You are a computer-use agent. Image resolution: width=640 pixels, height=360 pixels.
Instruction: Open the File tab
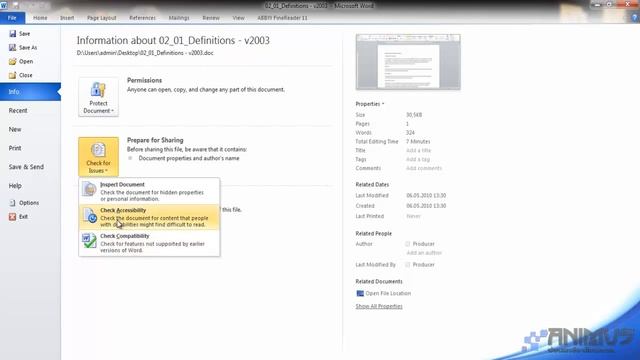click(x=12, y=18)
